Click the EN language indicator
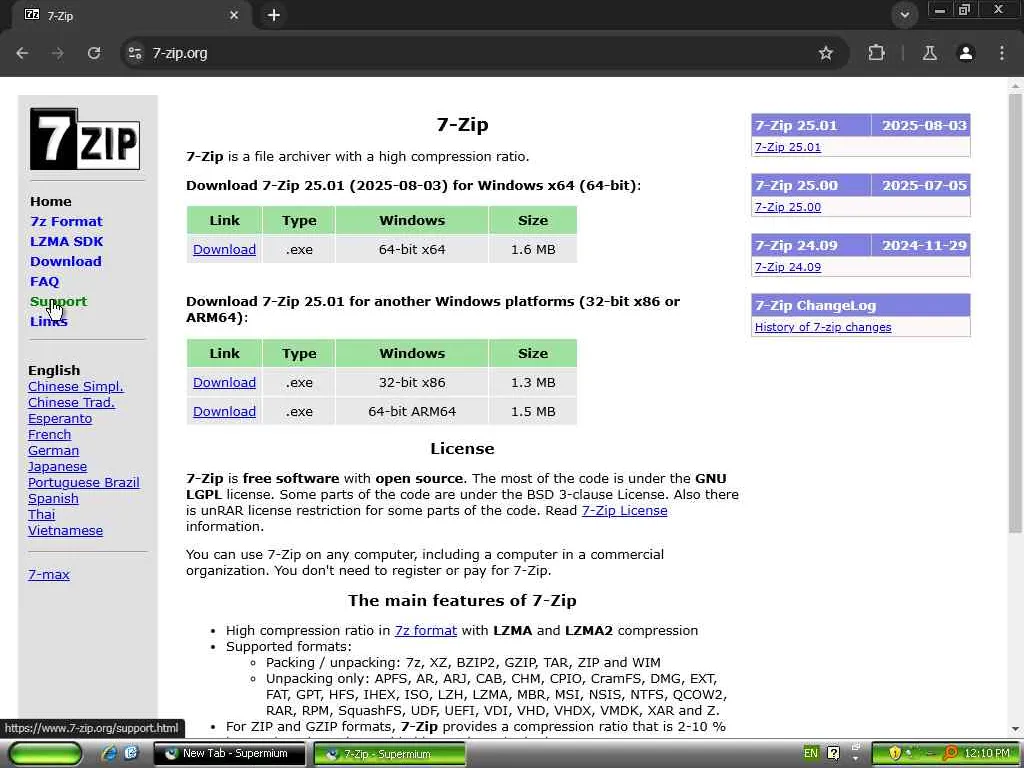This screenshot has width=1024, height=768. (x=810, y=753)
